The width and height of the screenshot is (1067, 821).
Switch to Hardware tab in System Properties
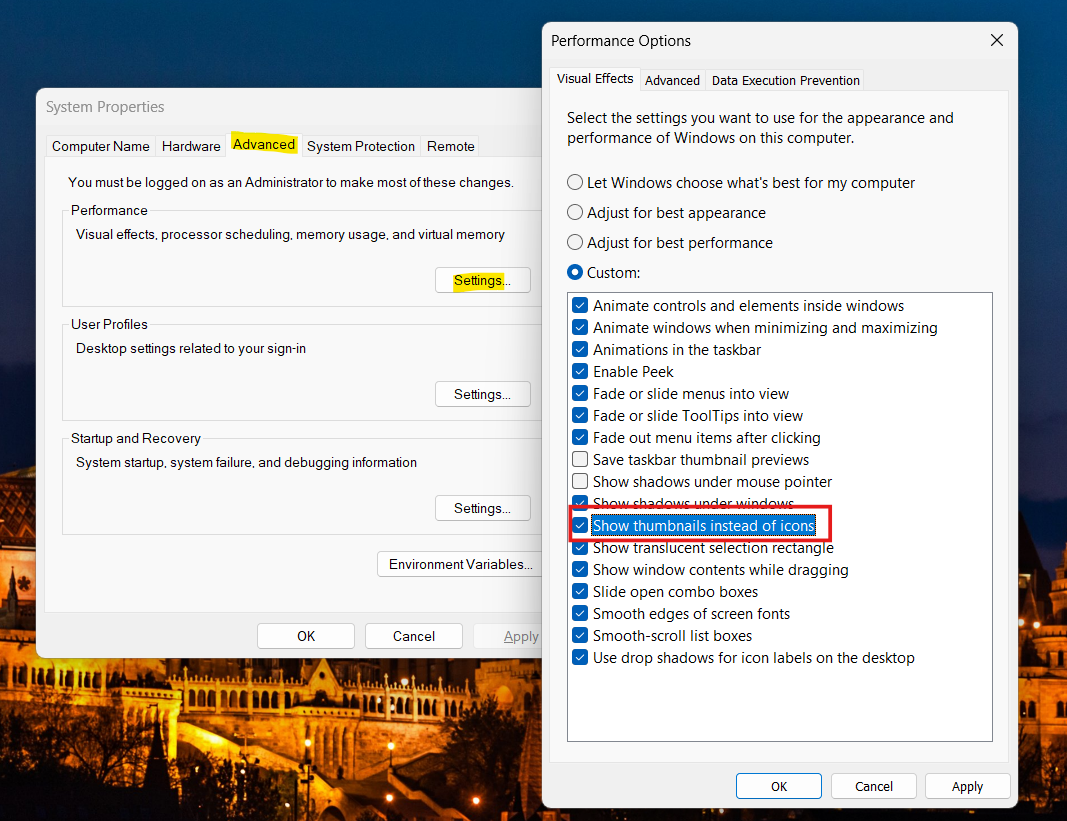[191, 146]
